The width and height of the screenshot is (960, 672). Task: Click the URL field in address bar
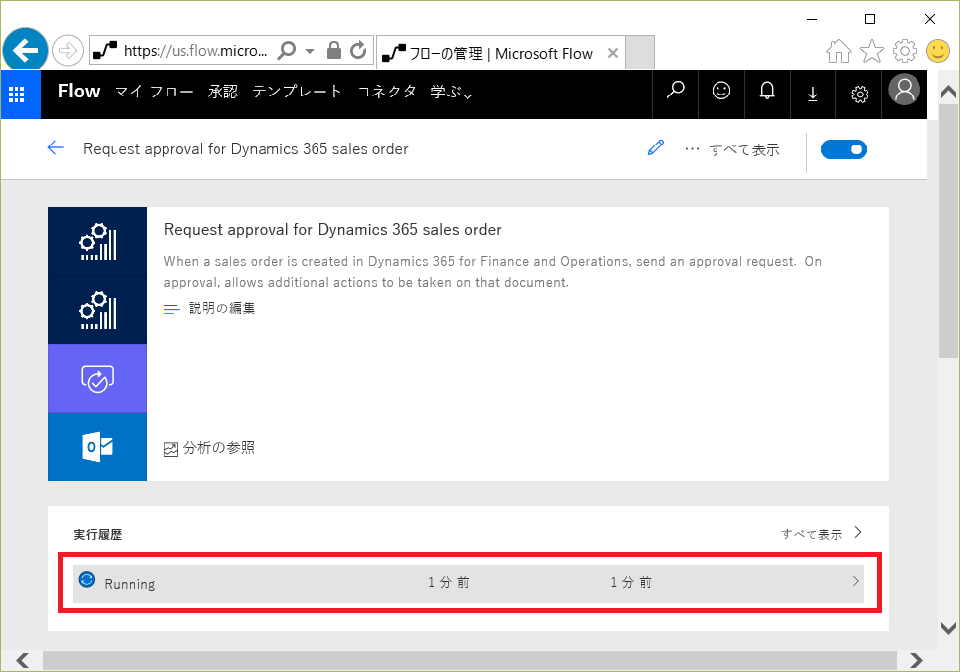click(195, 50)
